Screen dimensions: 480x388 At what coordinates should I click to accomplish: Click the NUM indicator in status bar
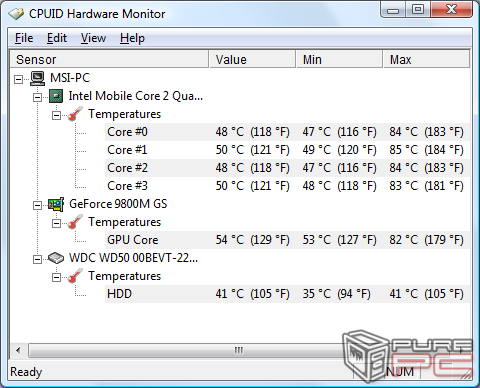point(400,372)
